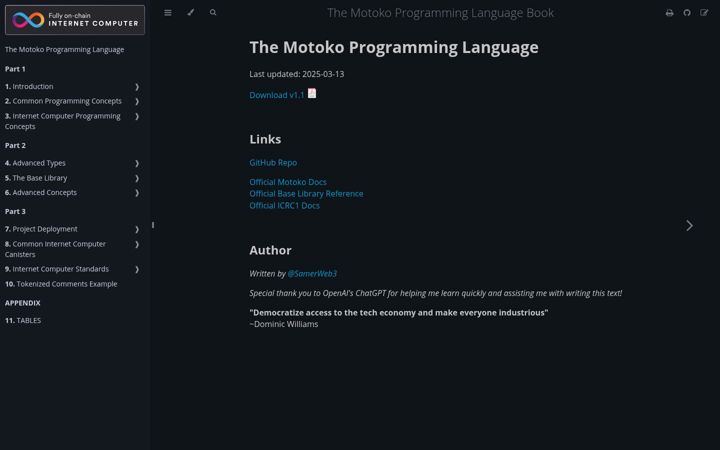Open chapter 11 TABLES
720x450 pixels.
point(23,321)
